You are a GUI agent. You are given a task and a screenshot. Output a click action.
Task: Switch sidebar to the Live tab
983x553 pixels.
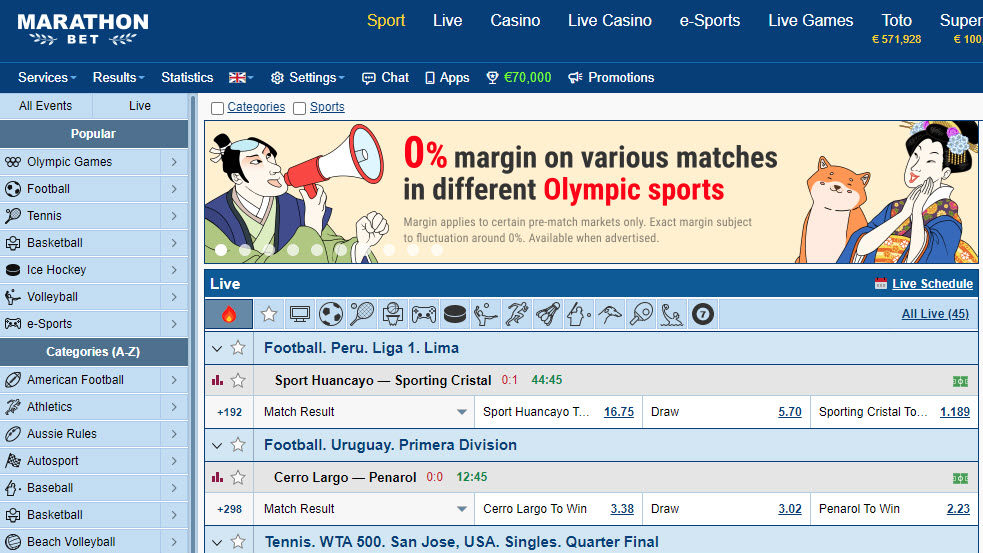140,106
